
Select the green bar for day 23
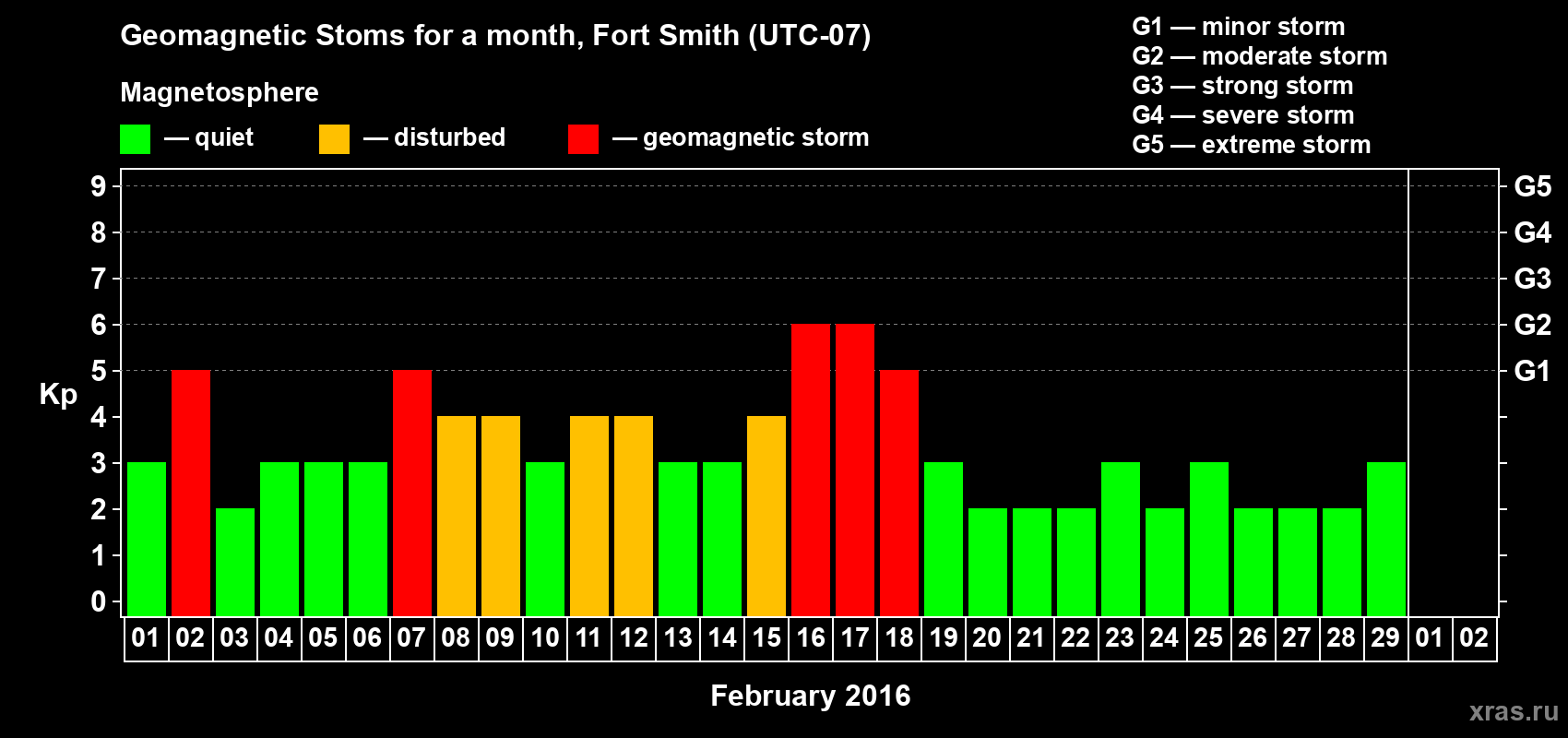coord(1121,540)
